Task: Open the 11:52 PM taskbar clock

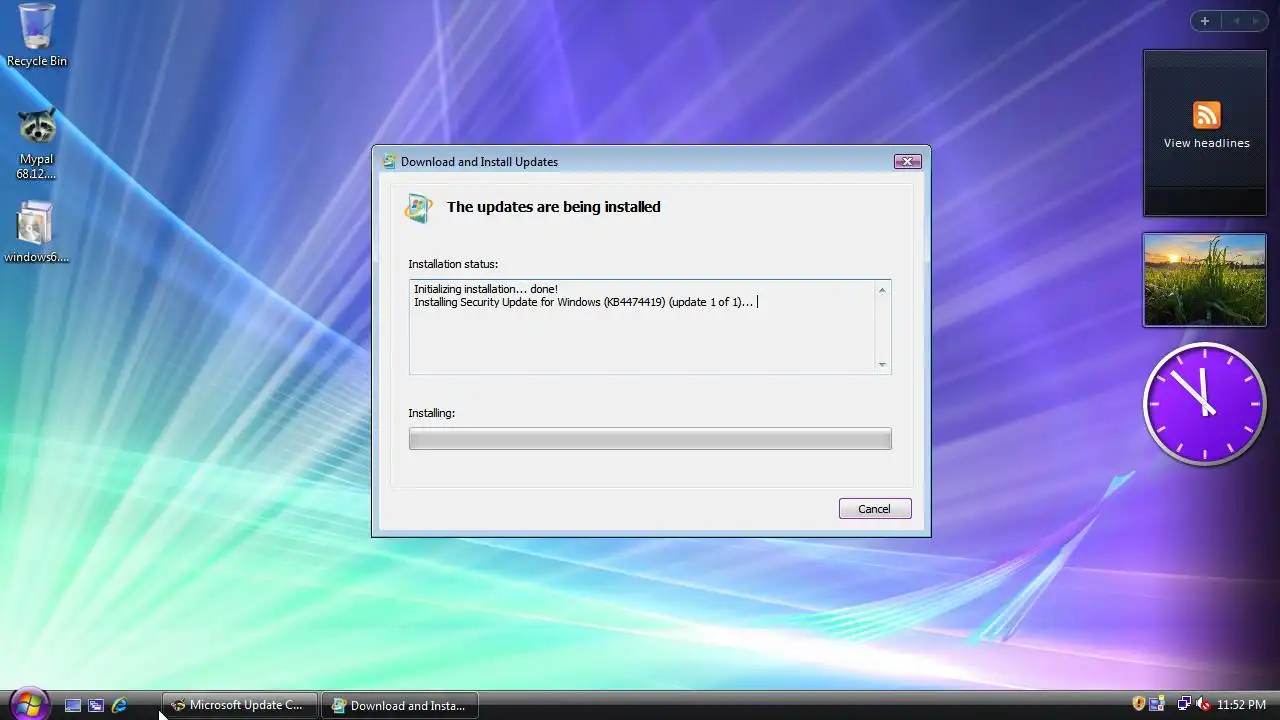Action: point(1241,705)
